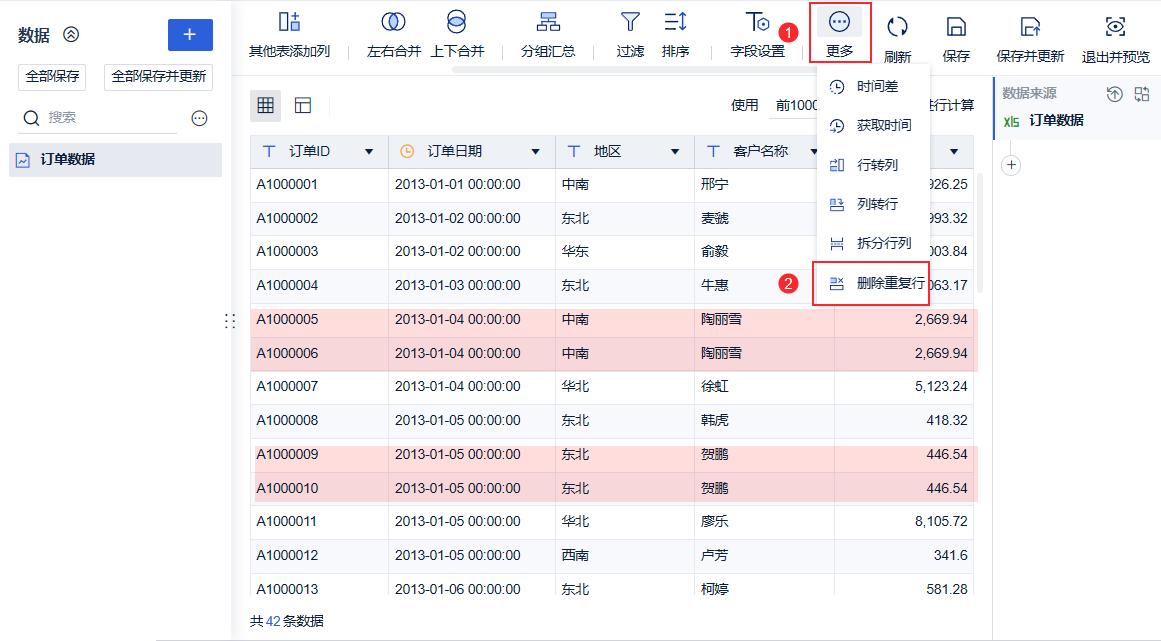1161x641 pixels.
Task: Click the 徐虹 customer cell
Action: pyautogui.click(x=764, y=387)
